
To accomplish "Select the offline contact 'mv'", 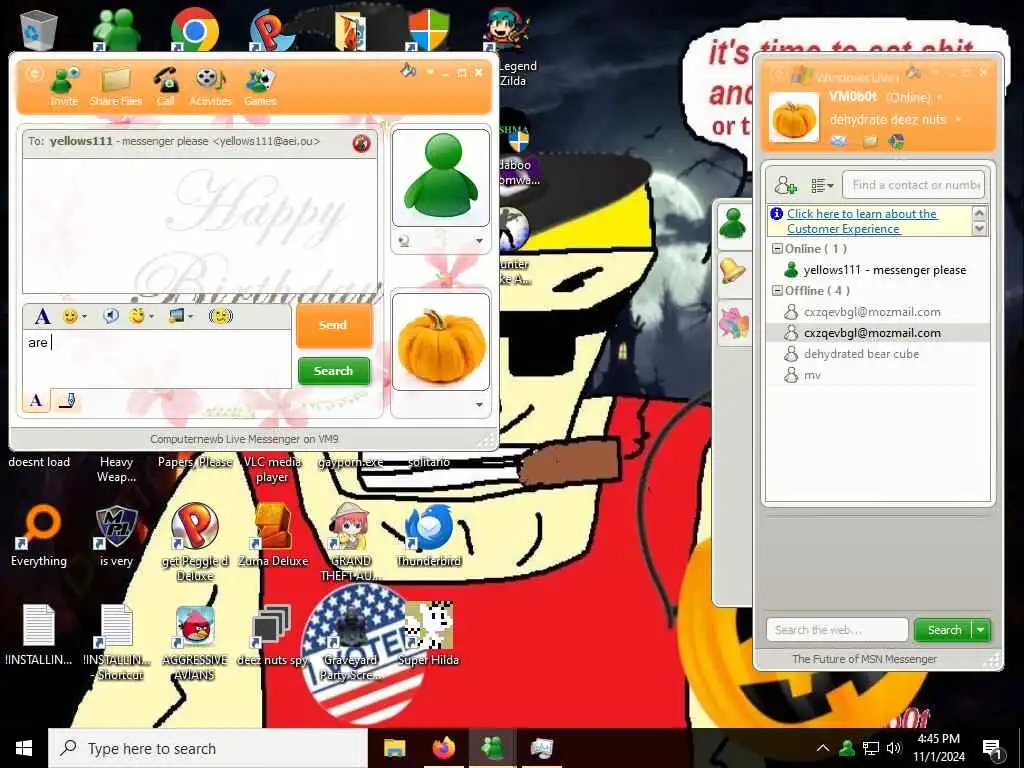I will (x=876, y=375).
